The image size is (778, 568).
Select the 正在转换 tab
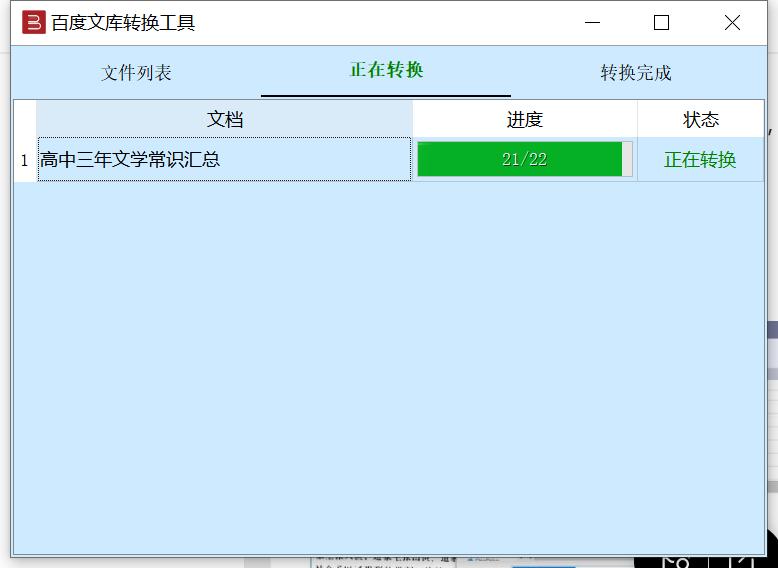pos(387,70)
